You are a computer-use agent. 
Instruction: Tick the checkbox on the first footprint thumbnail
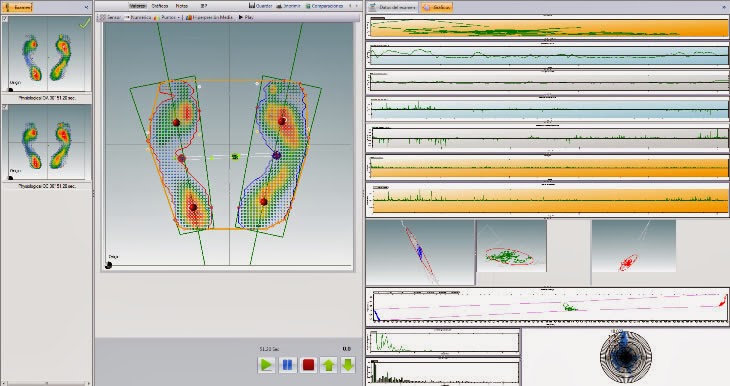[5, 19]
